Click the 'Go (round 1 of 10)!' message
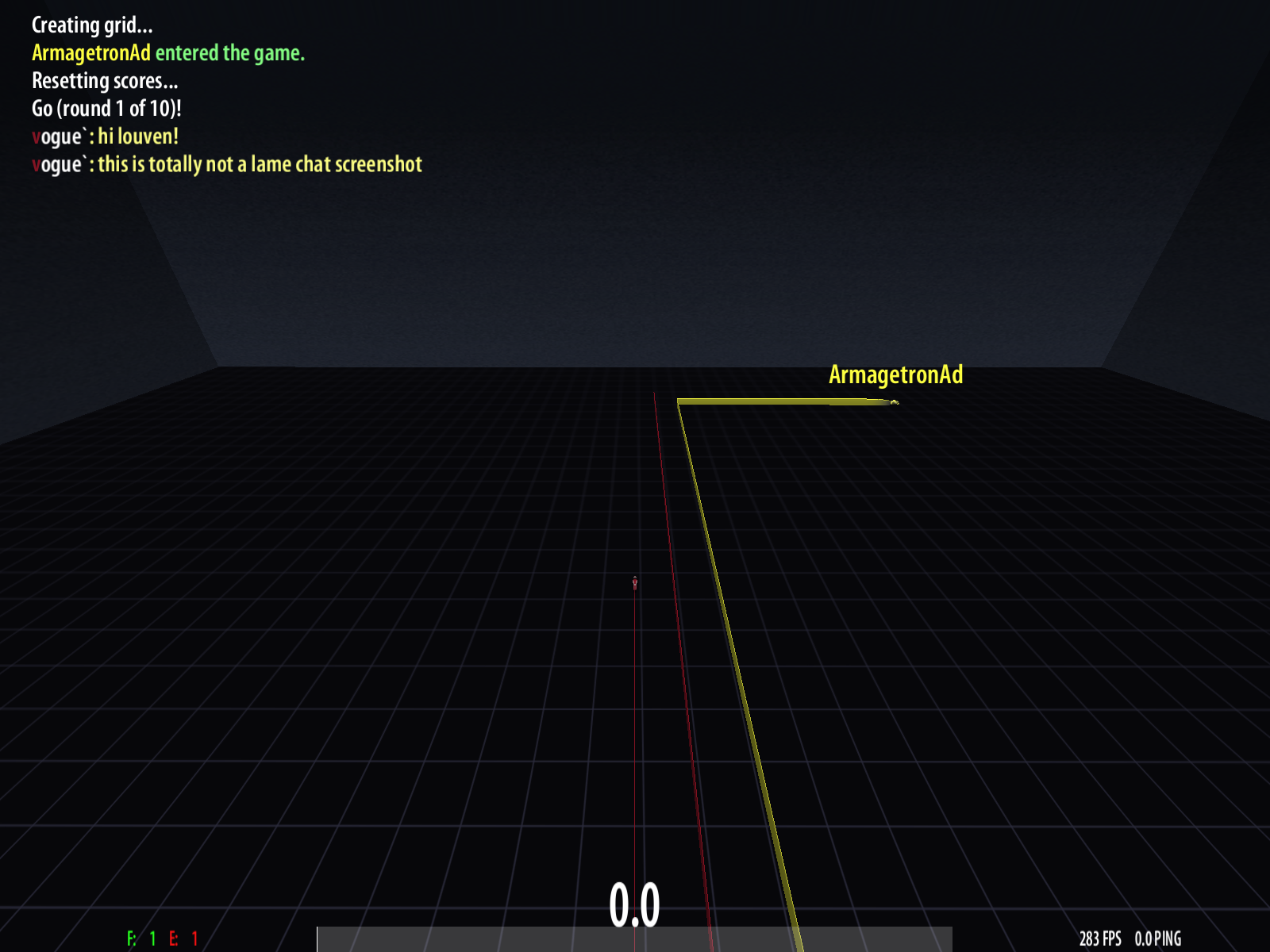The image size is (1270, 952). tap(106, 109)
